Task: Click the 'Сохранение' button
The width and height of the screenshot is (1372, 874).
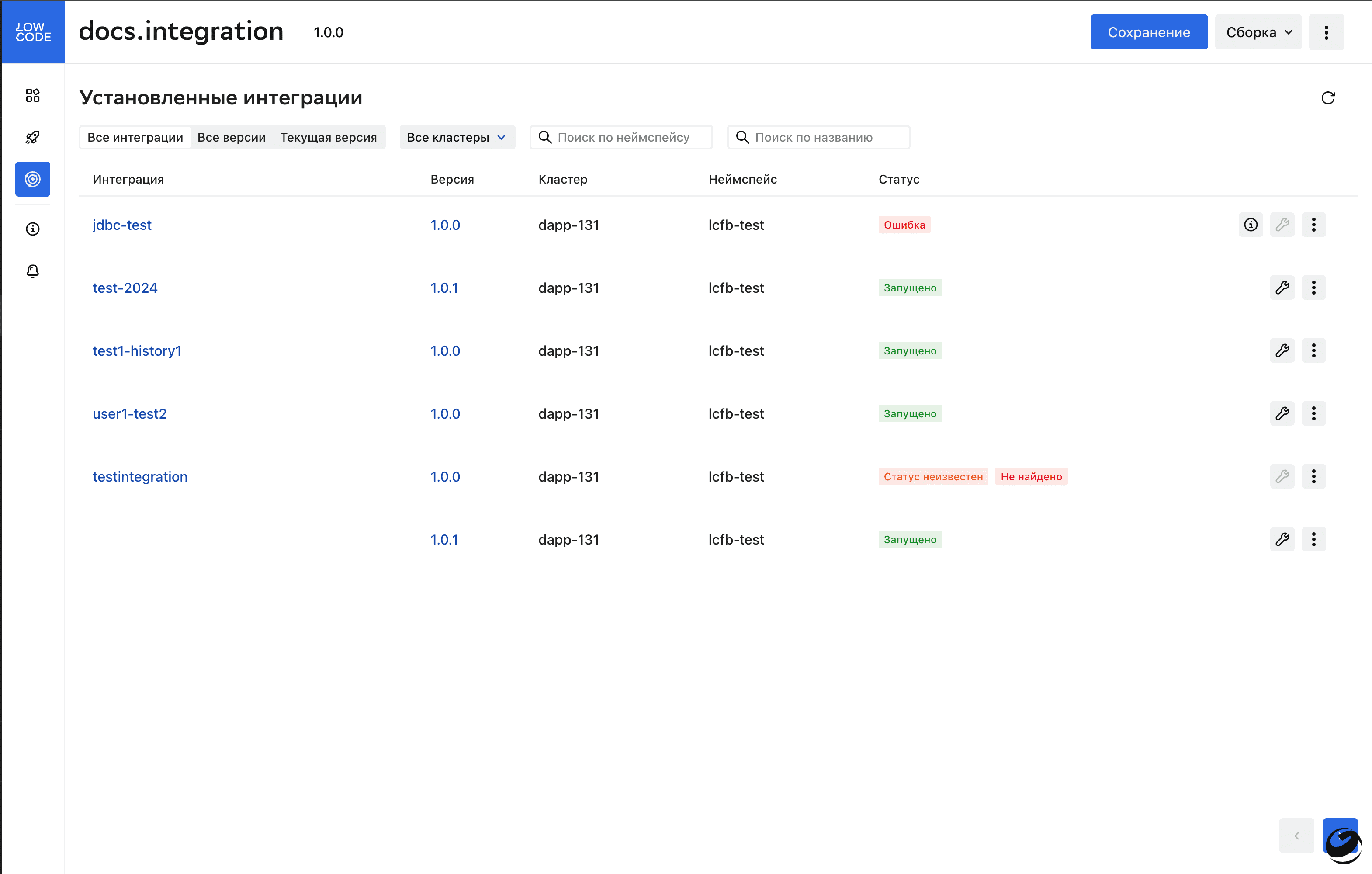Action: (x=1148, y=32)
